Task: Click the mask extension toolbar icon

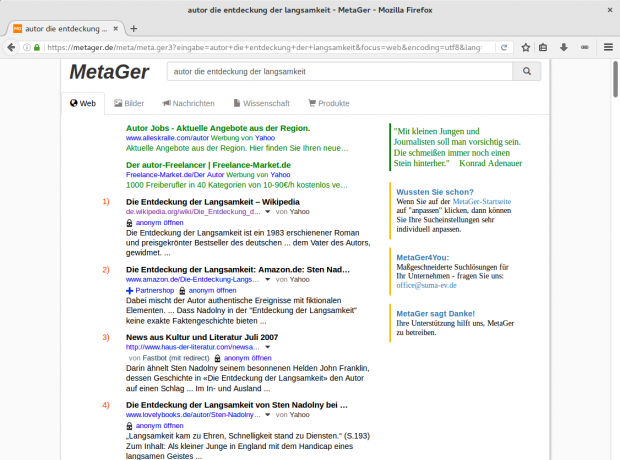Action: [585, 47]
